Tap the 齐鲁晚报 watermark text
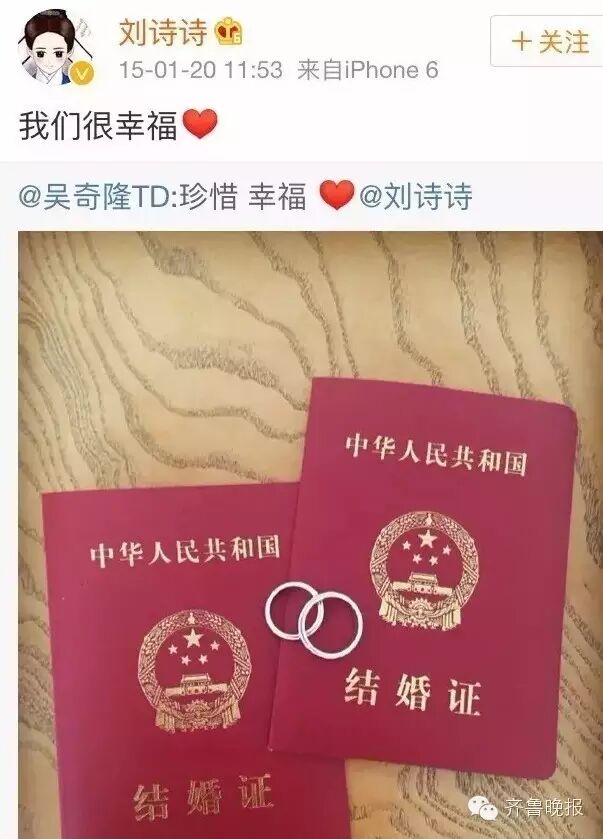 [543, 808]
